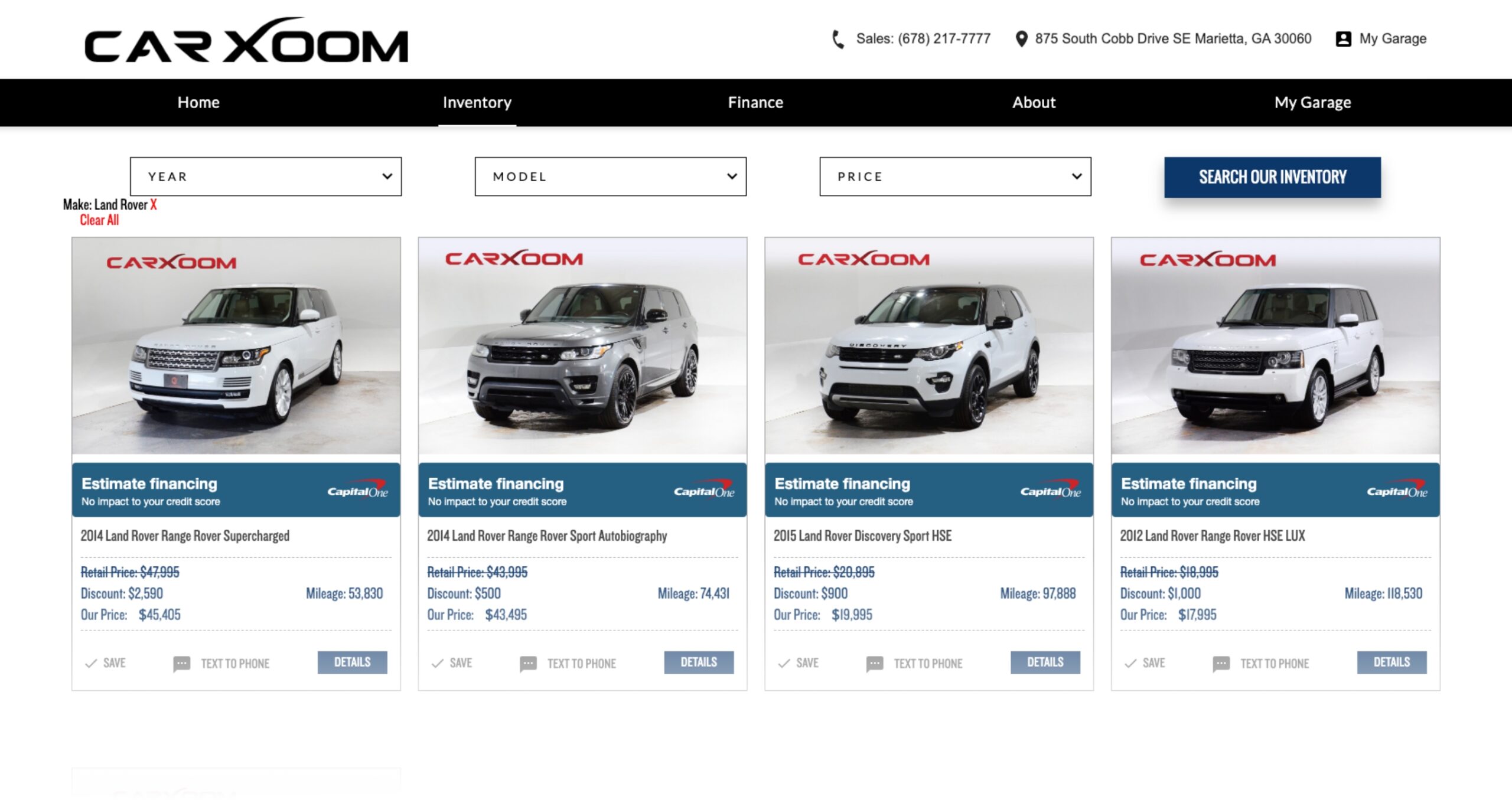Click the Estimate financing banner on the Discovery Sport card
Image resolution: width=1512 pixels, height=800 pixels.
[x=929, y=490]
